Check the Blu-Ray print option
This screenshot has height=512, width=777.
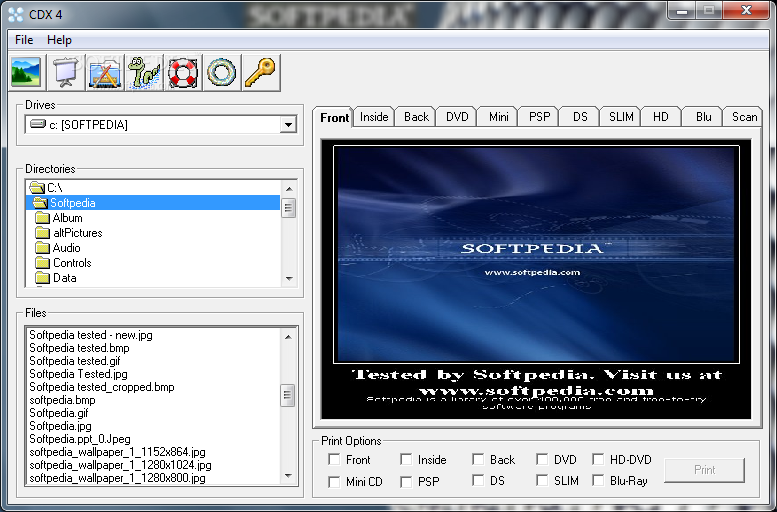(x=598, y=481)
